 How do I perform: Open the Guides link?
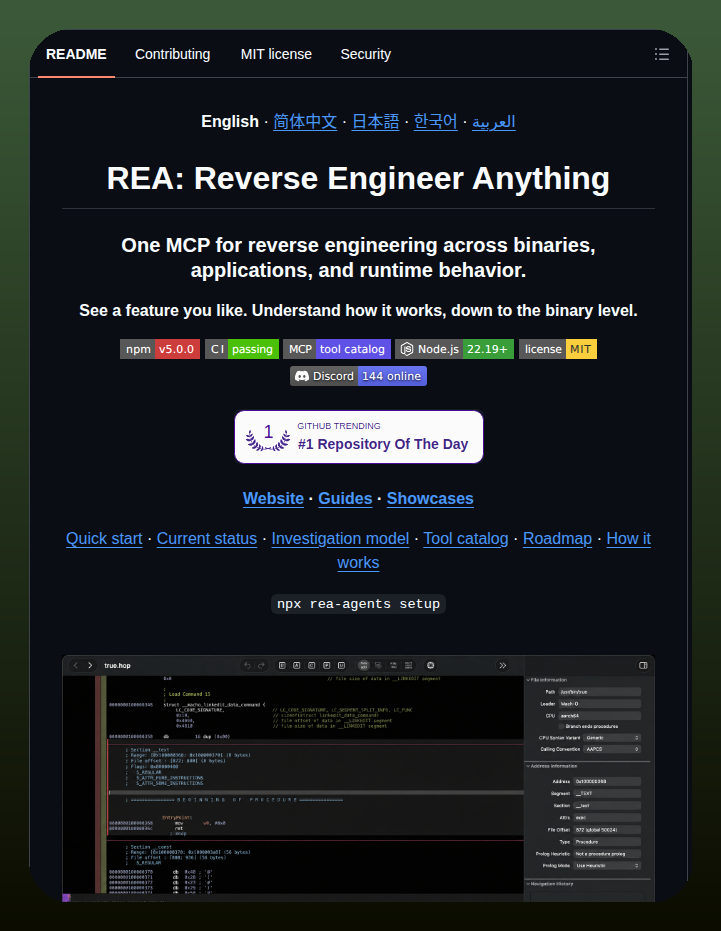[345, 498]
